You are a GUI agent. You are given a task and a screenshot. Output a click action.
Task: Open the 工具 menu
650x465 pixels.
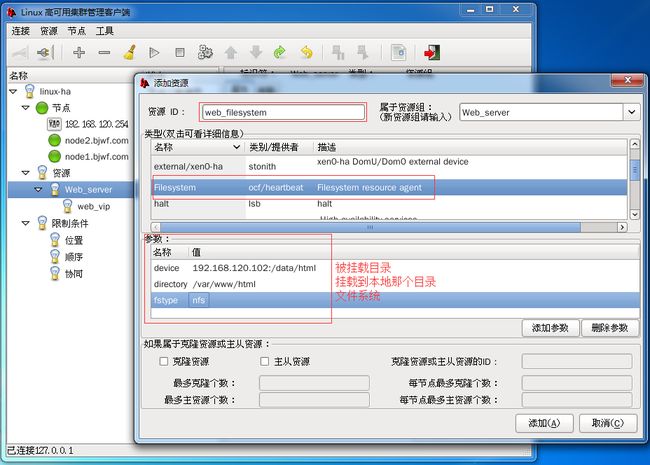click(x=104, y=31)
